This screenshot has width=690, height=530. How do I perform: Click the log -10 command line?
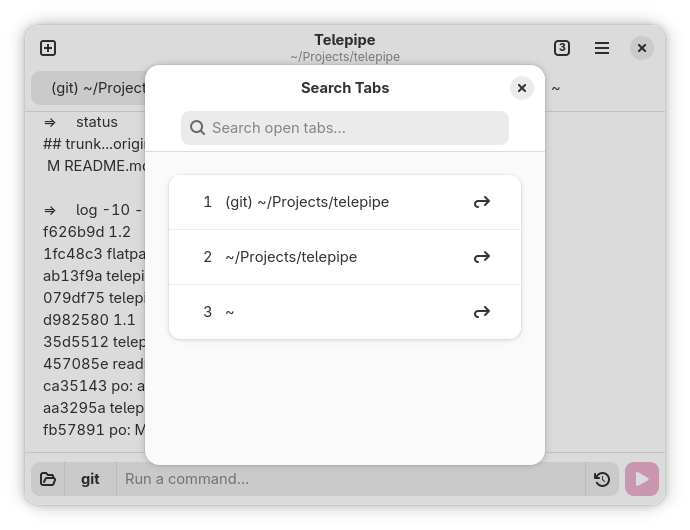coord(93,210)
